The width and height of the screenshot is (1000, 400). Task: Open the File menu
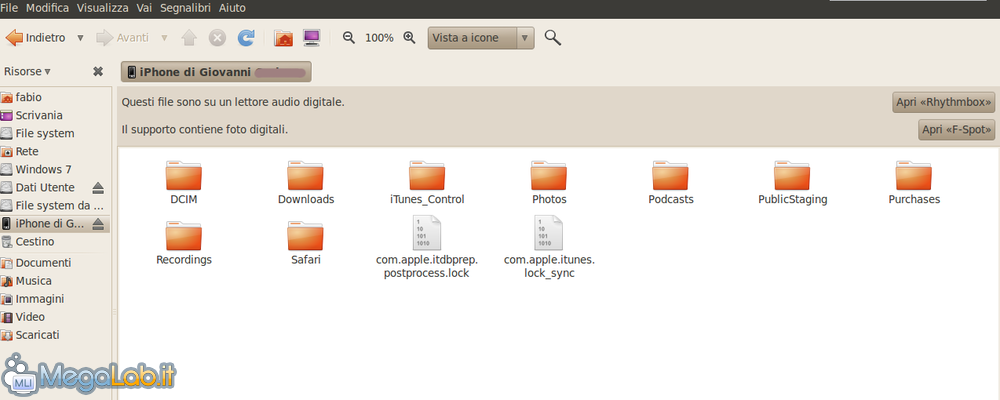(x=10, y=8)
